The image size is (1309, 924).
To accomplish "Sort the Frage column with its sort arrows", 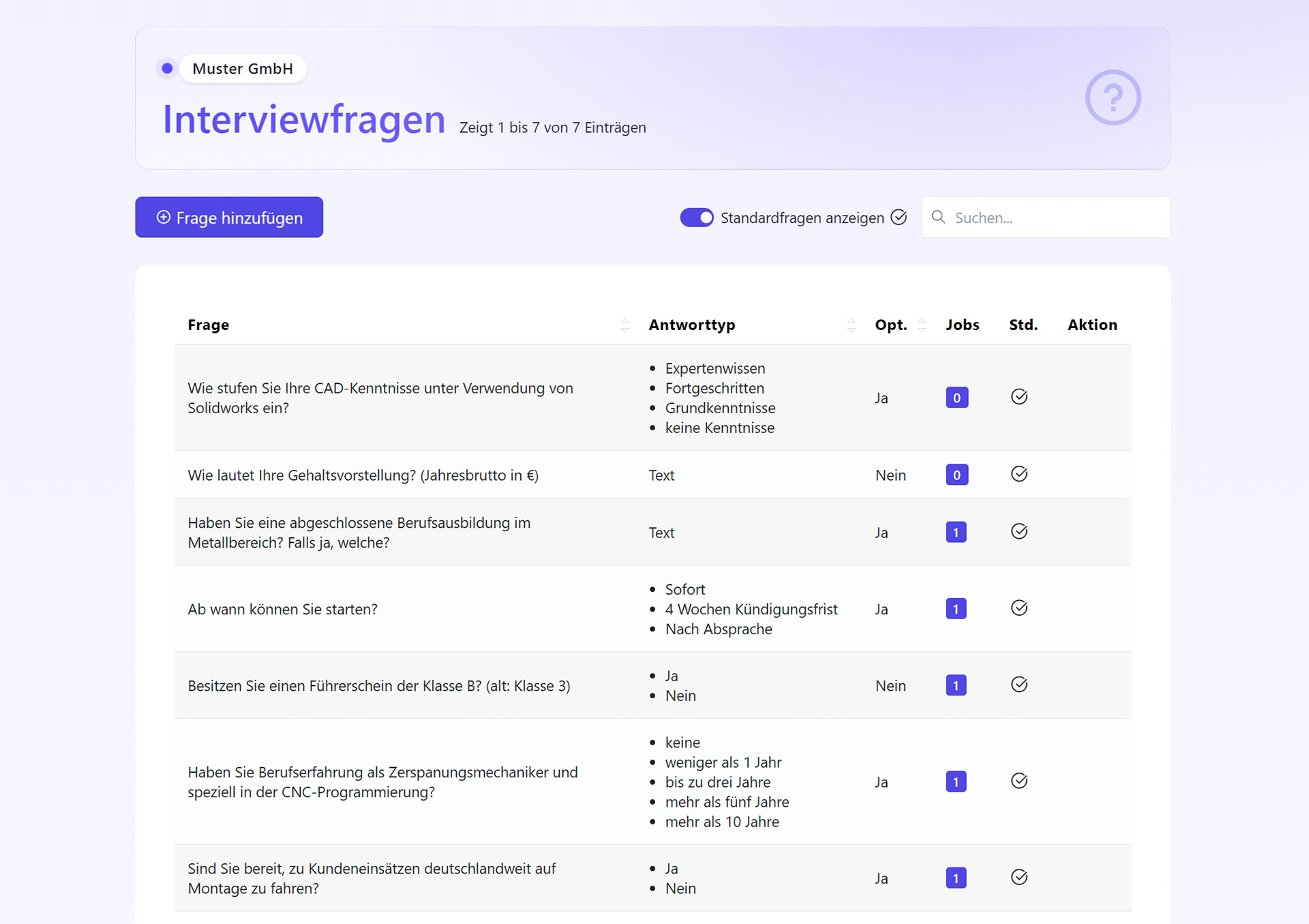I will pos(625,325).
